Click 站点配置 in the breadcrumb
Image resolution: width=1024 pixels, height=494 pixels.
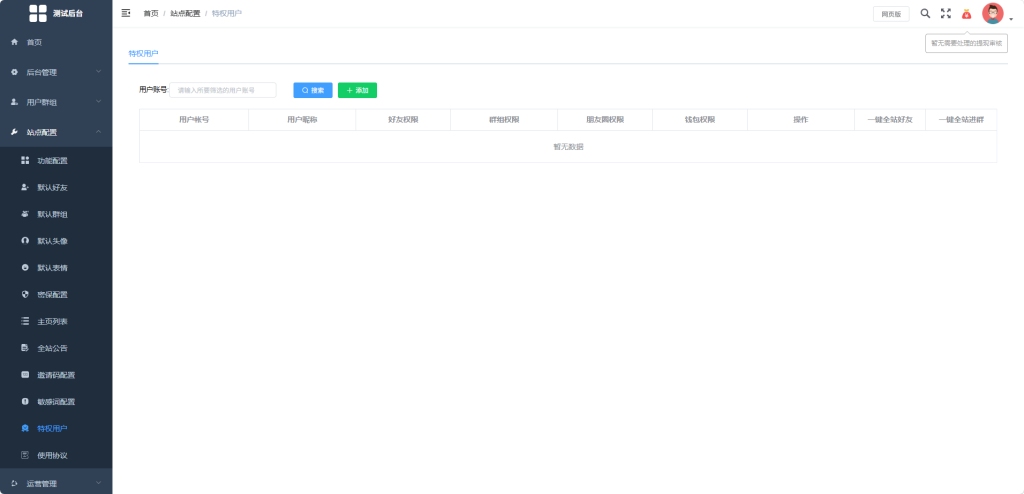click(185, 13)
